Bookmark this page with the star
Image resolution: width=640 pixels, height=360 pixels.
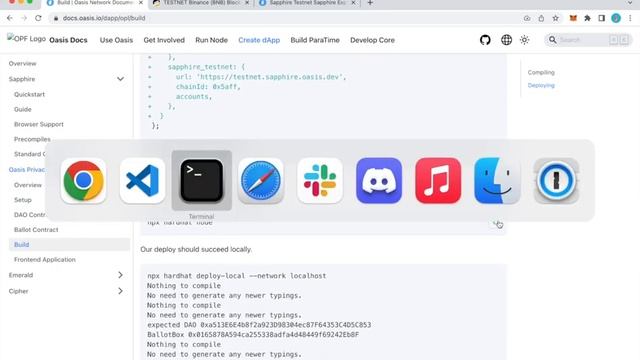point(556,18)
